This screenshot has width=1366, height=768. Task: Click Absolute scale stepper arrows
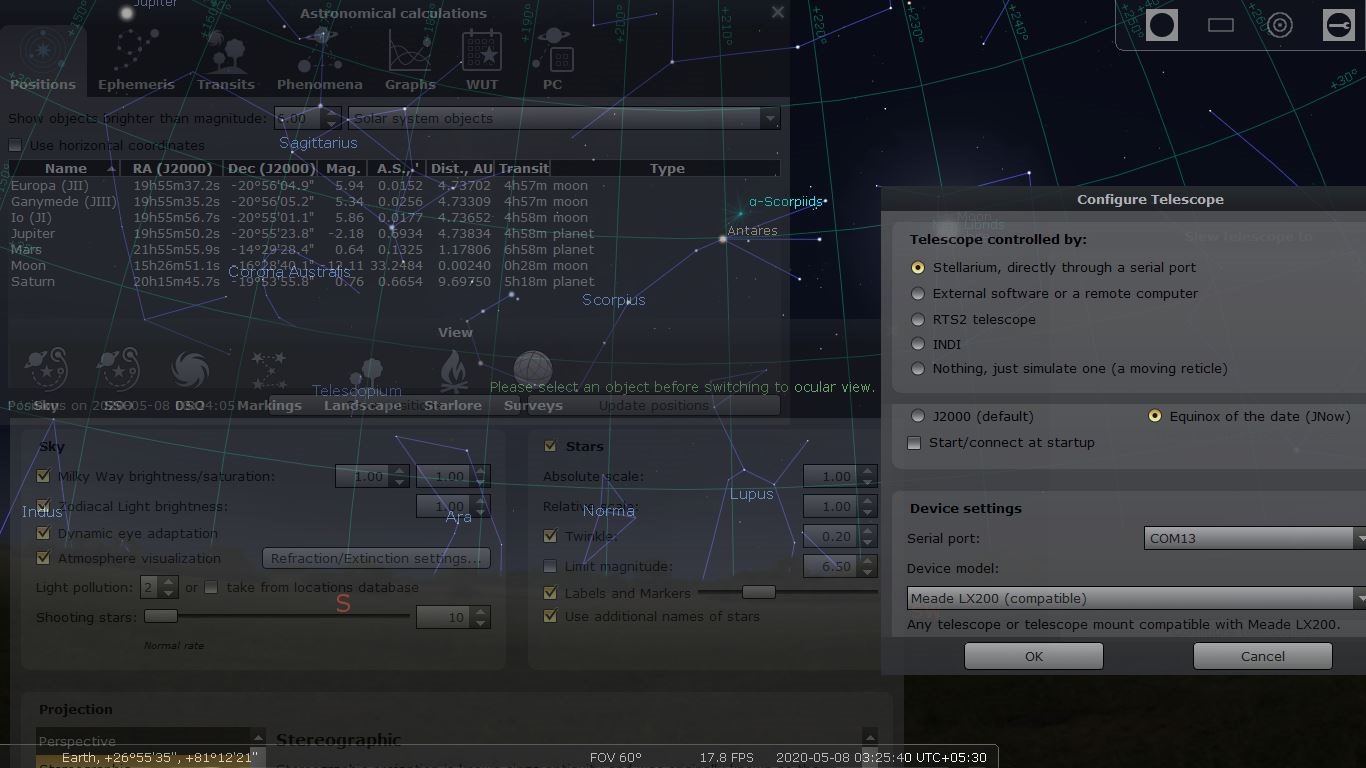pos(867,476)
